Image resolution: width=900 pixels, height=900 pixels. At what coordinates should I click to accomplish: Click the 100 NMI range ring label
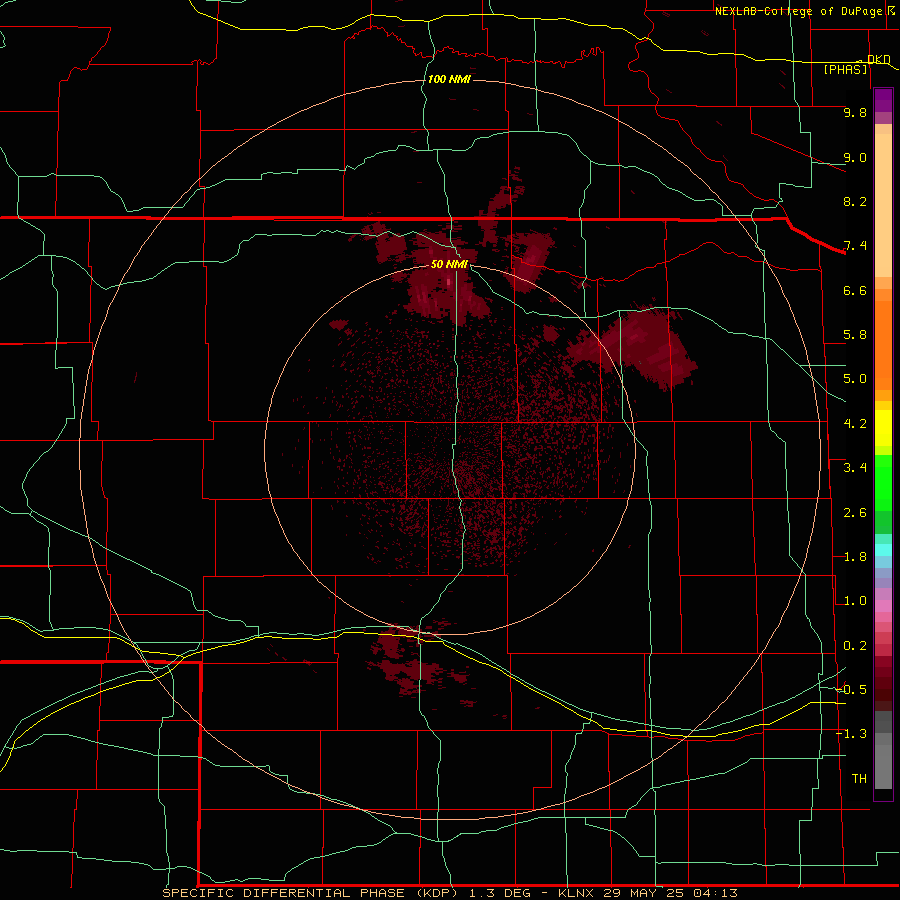pyautogui.click(x=449, y=79)
